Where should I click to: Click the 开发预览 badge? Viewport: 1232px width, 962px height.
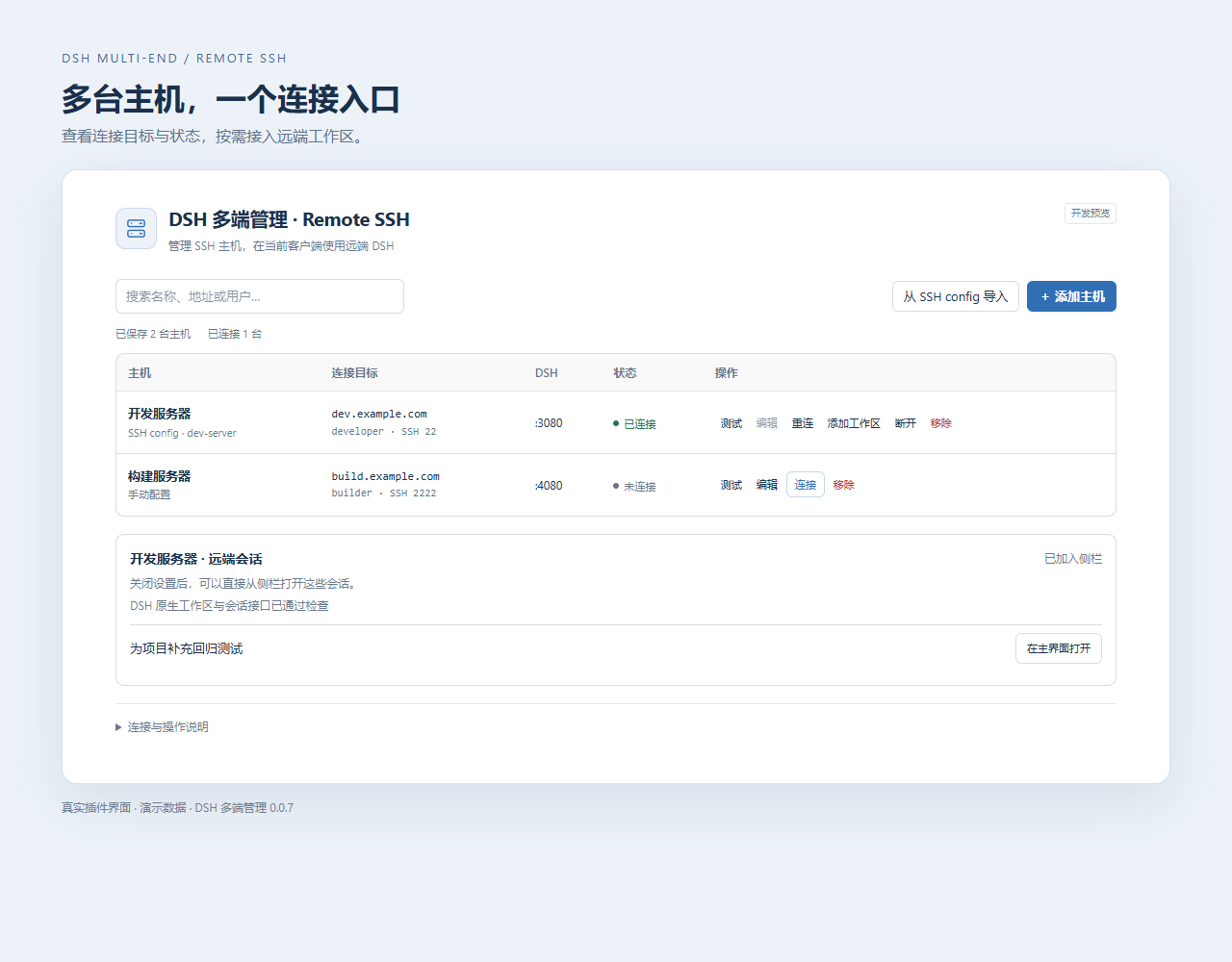(1091, 214)
